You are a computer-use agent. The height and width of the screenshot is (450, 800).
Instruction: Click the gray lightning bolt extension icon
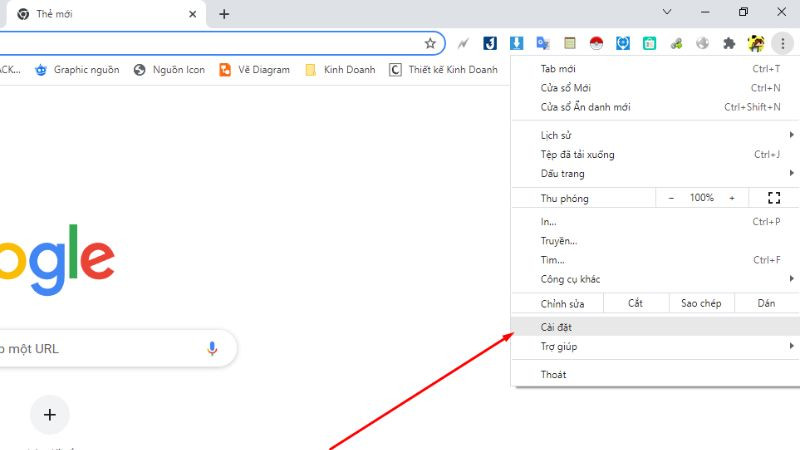point(463,43)
